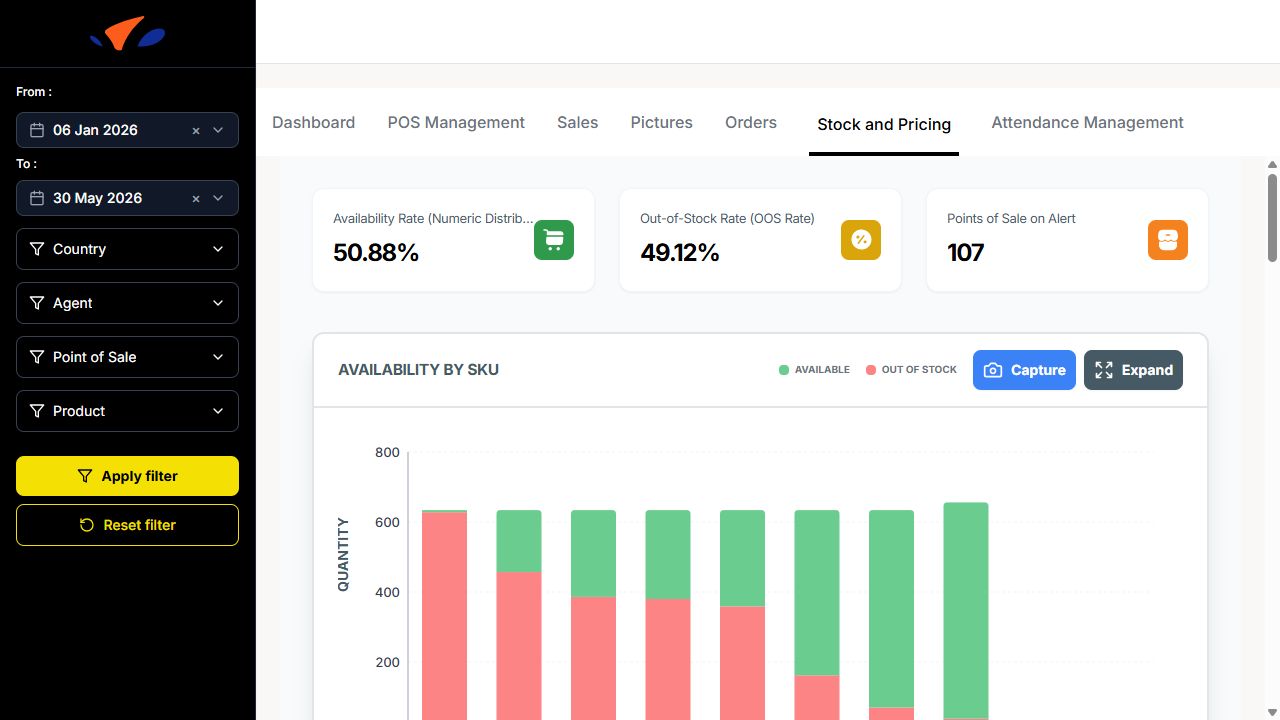Click the Country filter funnel icon

tap(37, 249)
